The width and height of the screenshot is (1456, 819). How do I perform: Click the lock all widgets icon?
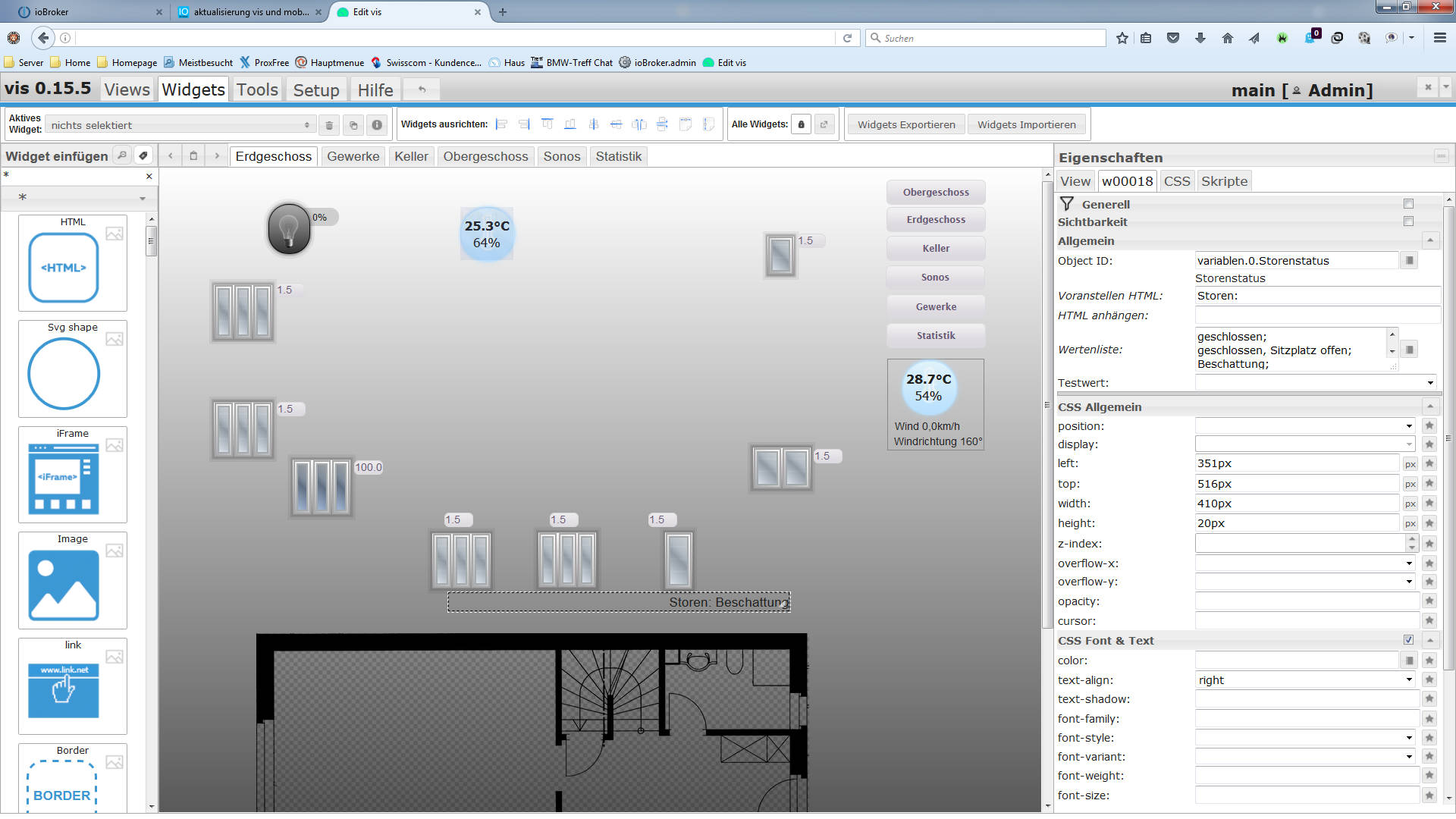point(801,124)
